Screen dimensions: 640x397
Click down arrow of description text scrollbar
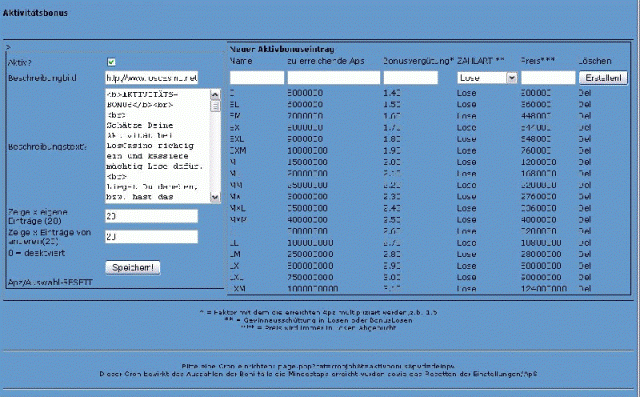[x=215, y=197]
